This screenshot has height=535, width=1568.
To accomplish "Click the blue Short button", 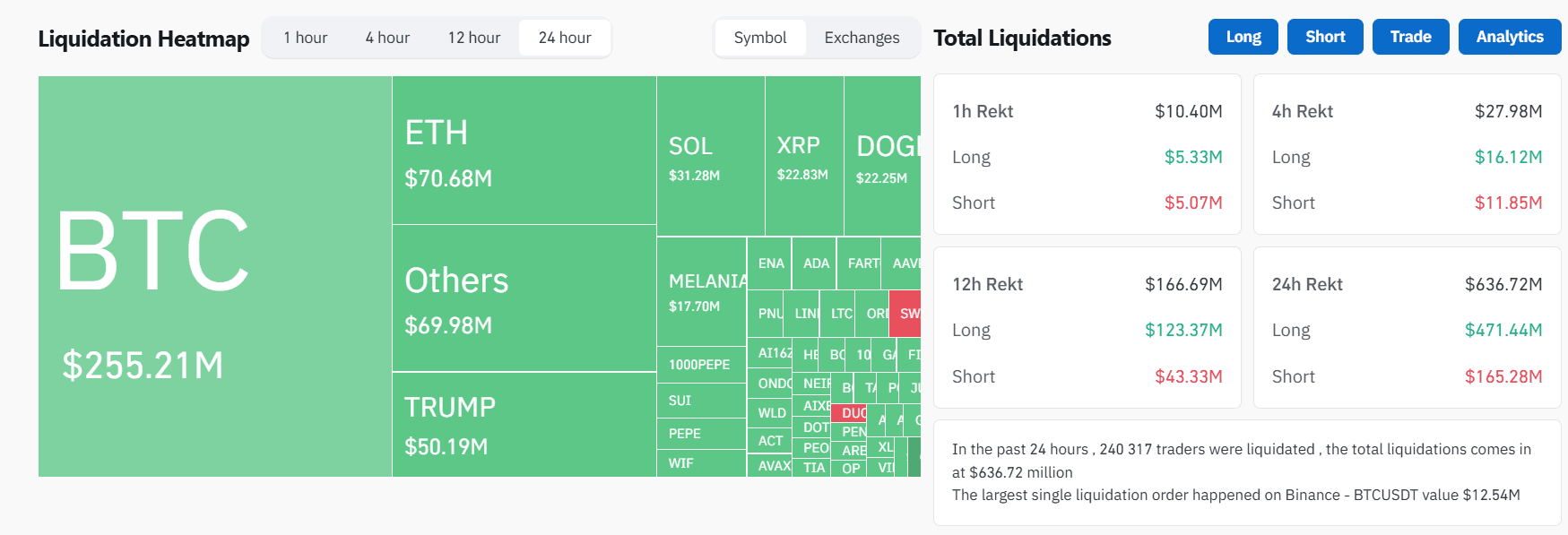I will point(1325,37).
